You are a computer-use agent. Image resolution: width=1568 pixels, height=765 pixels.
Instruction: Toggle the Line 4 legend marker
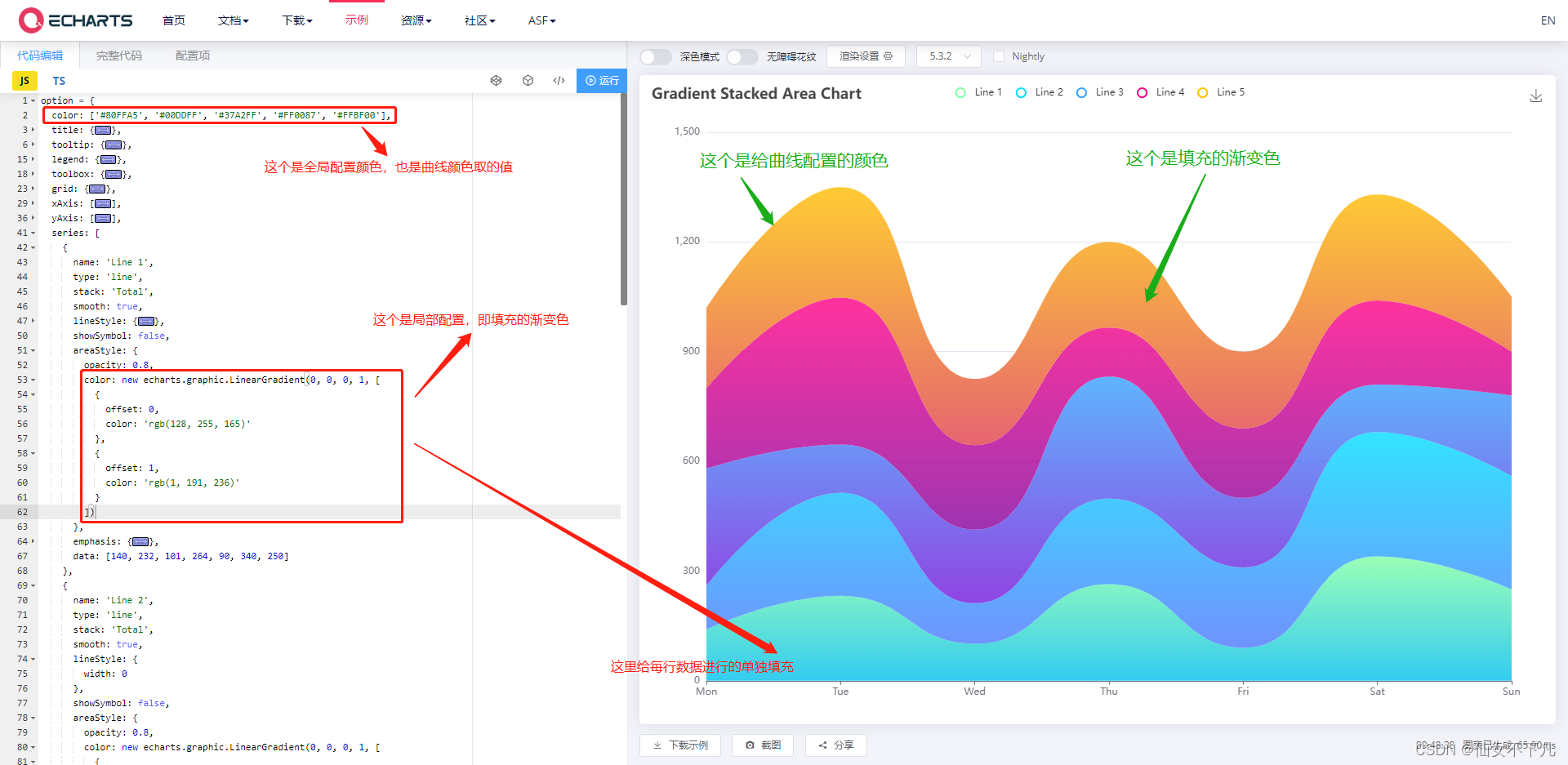tap(1142, 92)
